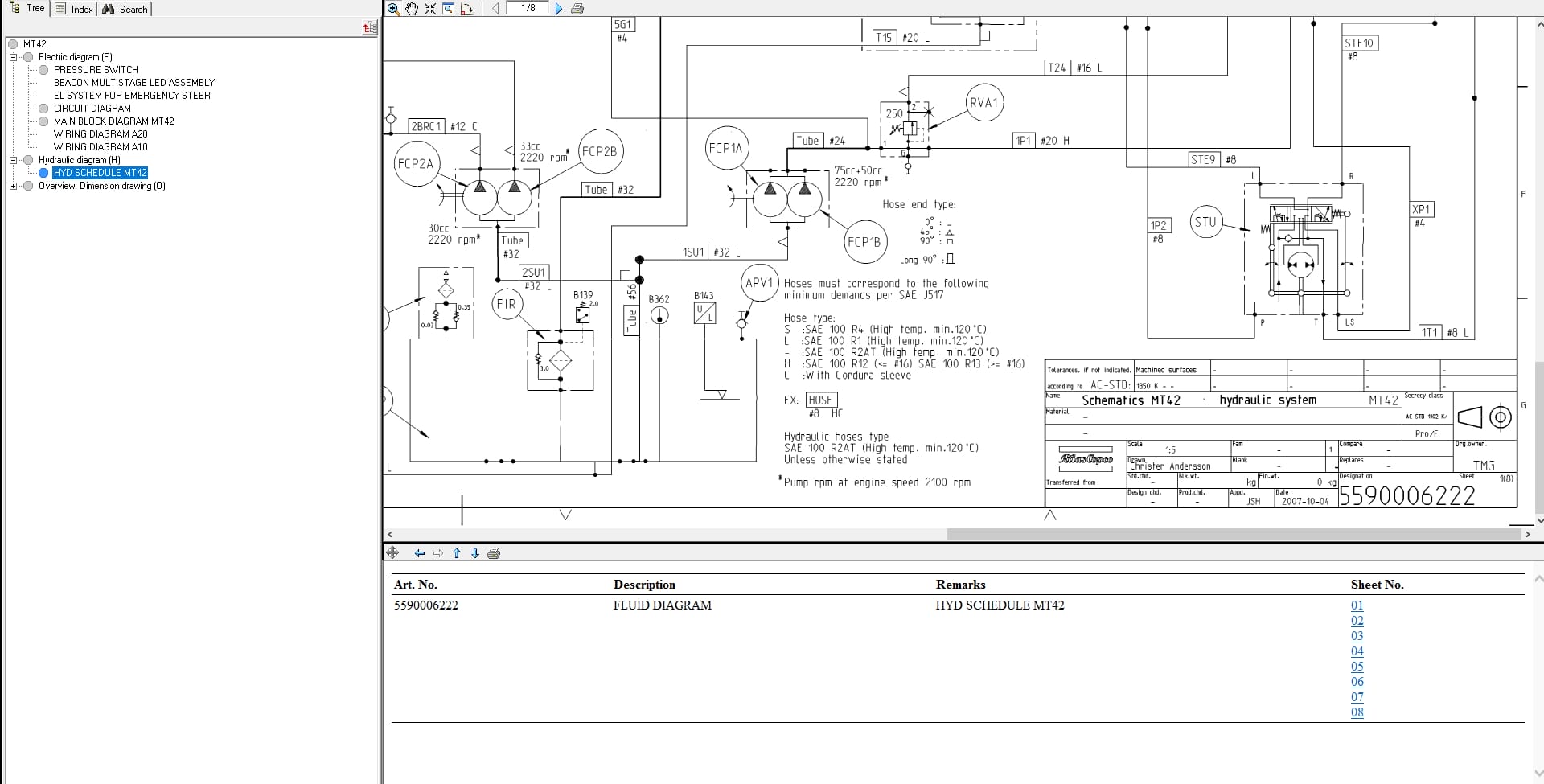1544x784 pixels.
Task: Select CIRCUIT DIAGRAM in the tree
Action: point(92,109)
